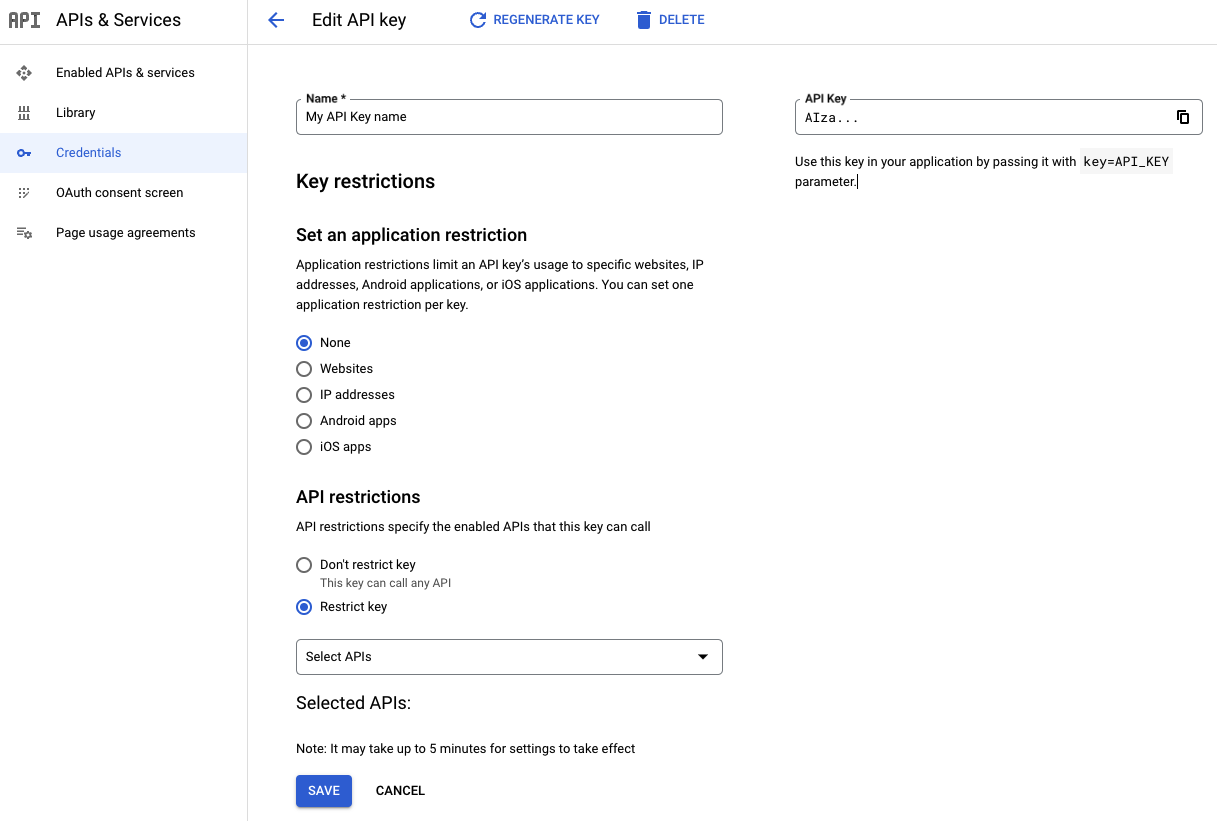
Task: Enable the Don't restrict key option
Action: [x=304, y=564]
